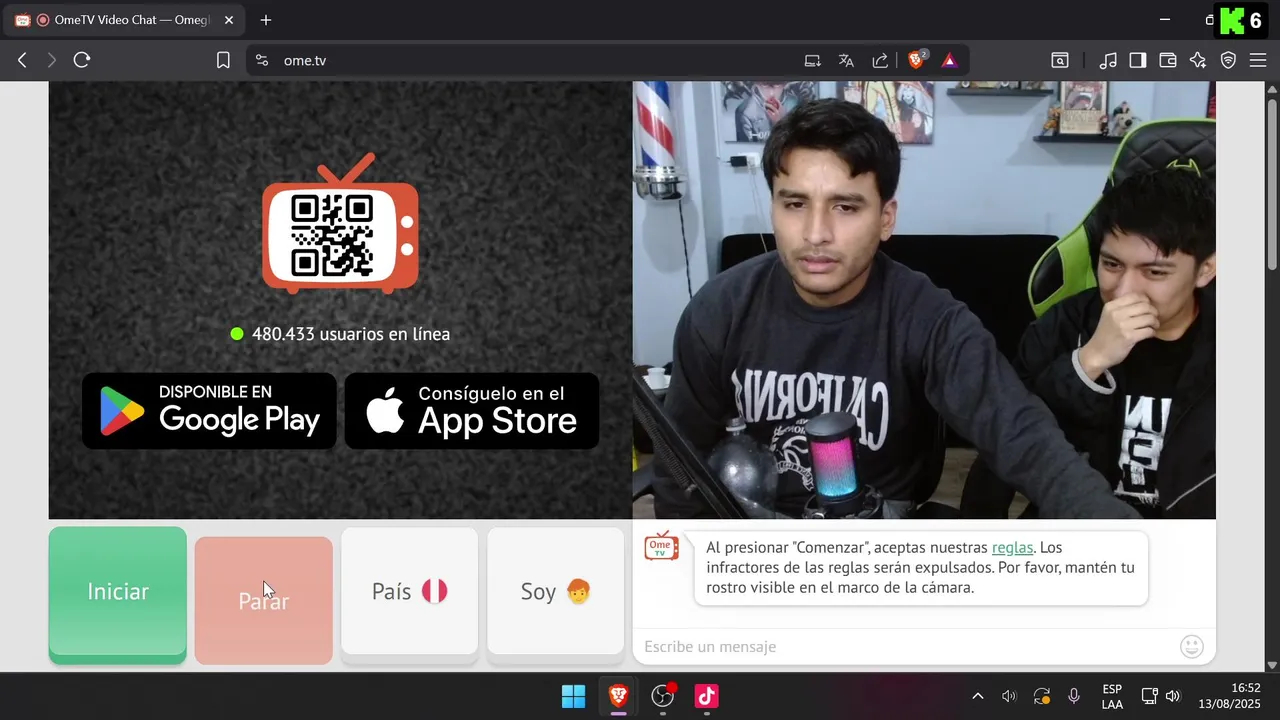Open a new tab with plus button

pyautogui.click(x=266, y=20)
